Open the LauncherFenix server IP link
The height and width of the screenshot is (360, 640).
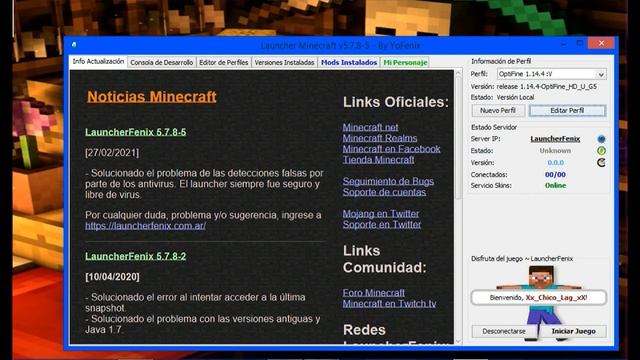[x=555, y=139]
